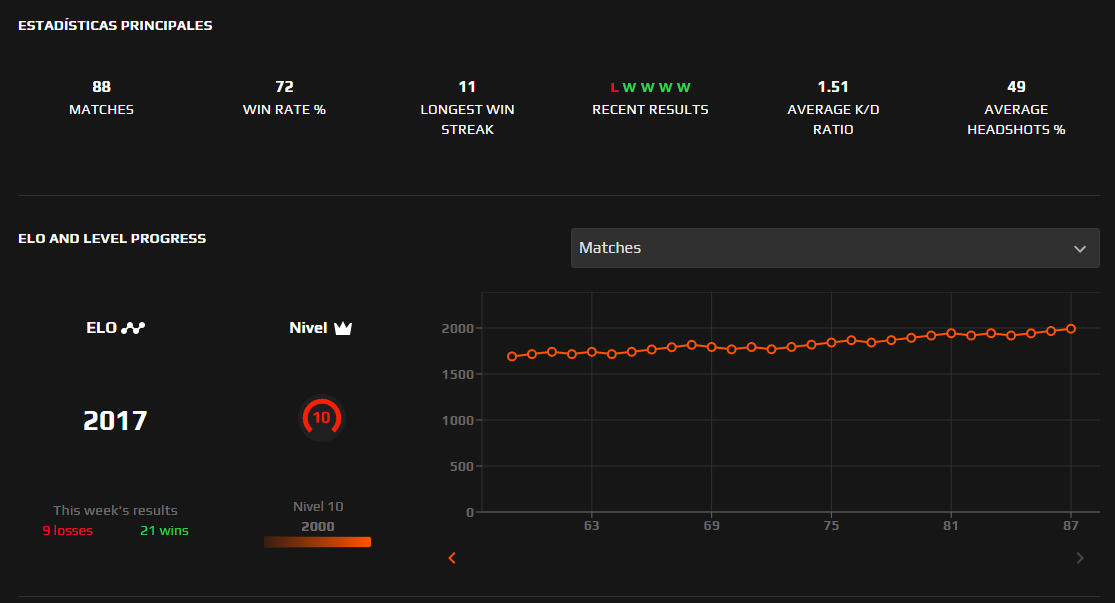Click the '9 losses' text
This screenshot has height=603, width=1115.
pos(68,530)
